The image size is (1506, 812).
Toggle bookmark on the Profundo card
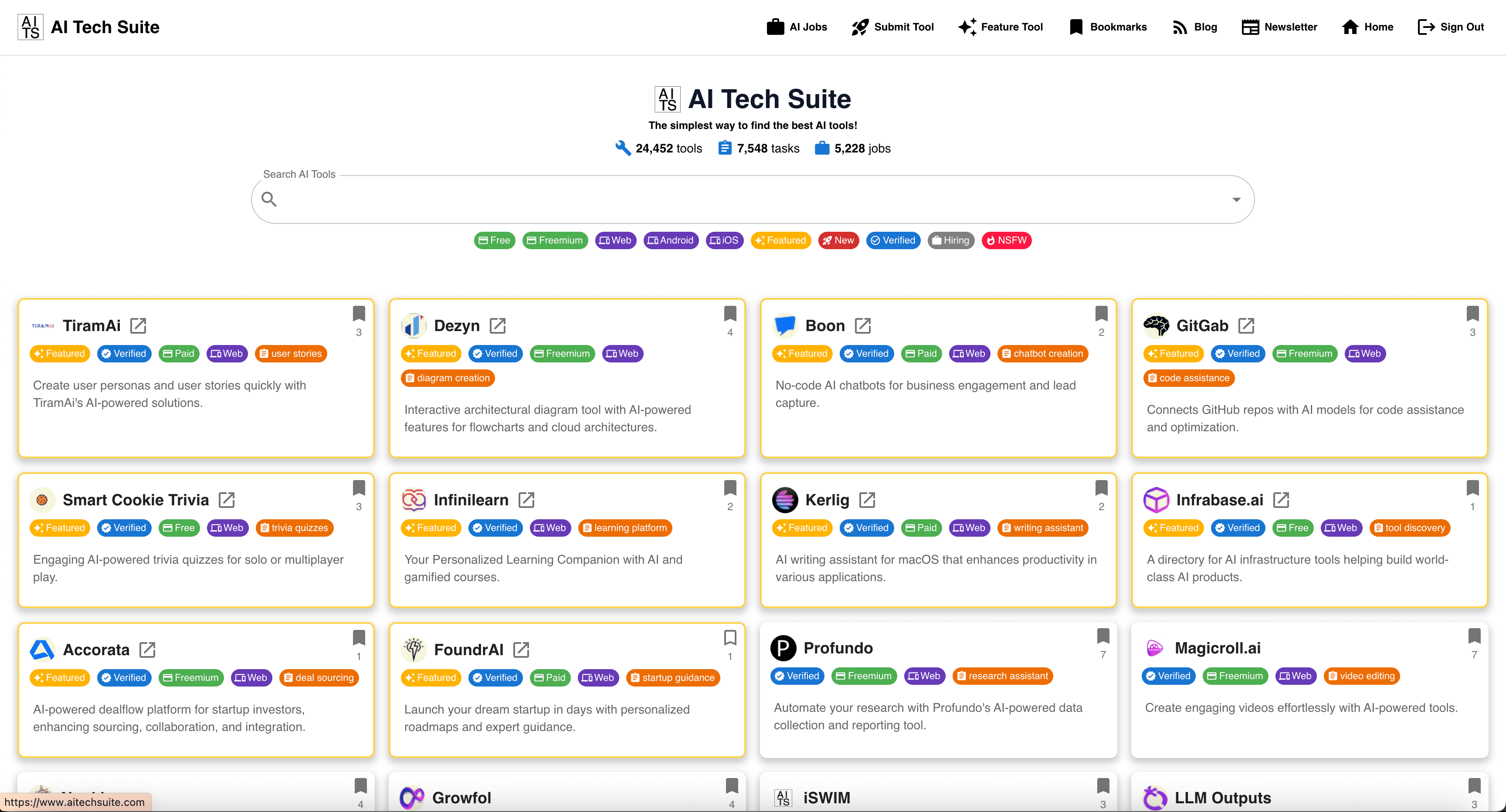point(1103,636)
